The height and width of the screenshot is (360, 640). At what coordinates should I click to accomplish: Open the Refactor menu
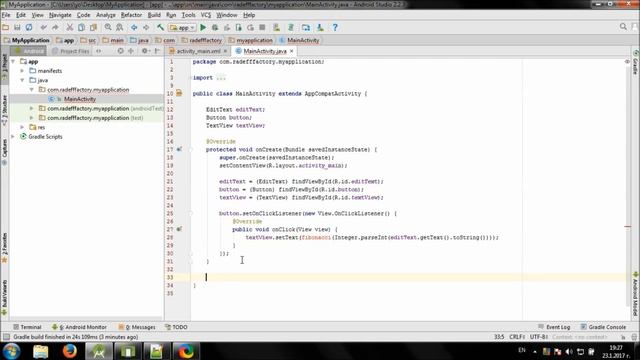click(x=131, y=15)
